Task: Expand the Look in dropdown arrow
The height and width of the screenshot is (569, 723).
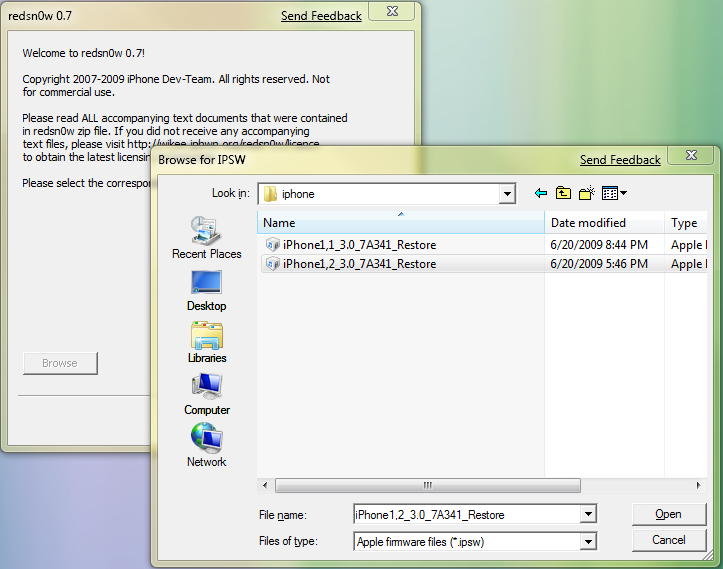Action: click(507, 194)
